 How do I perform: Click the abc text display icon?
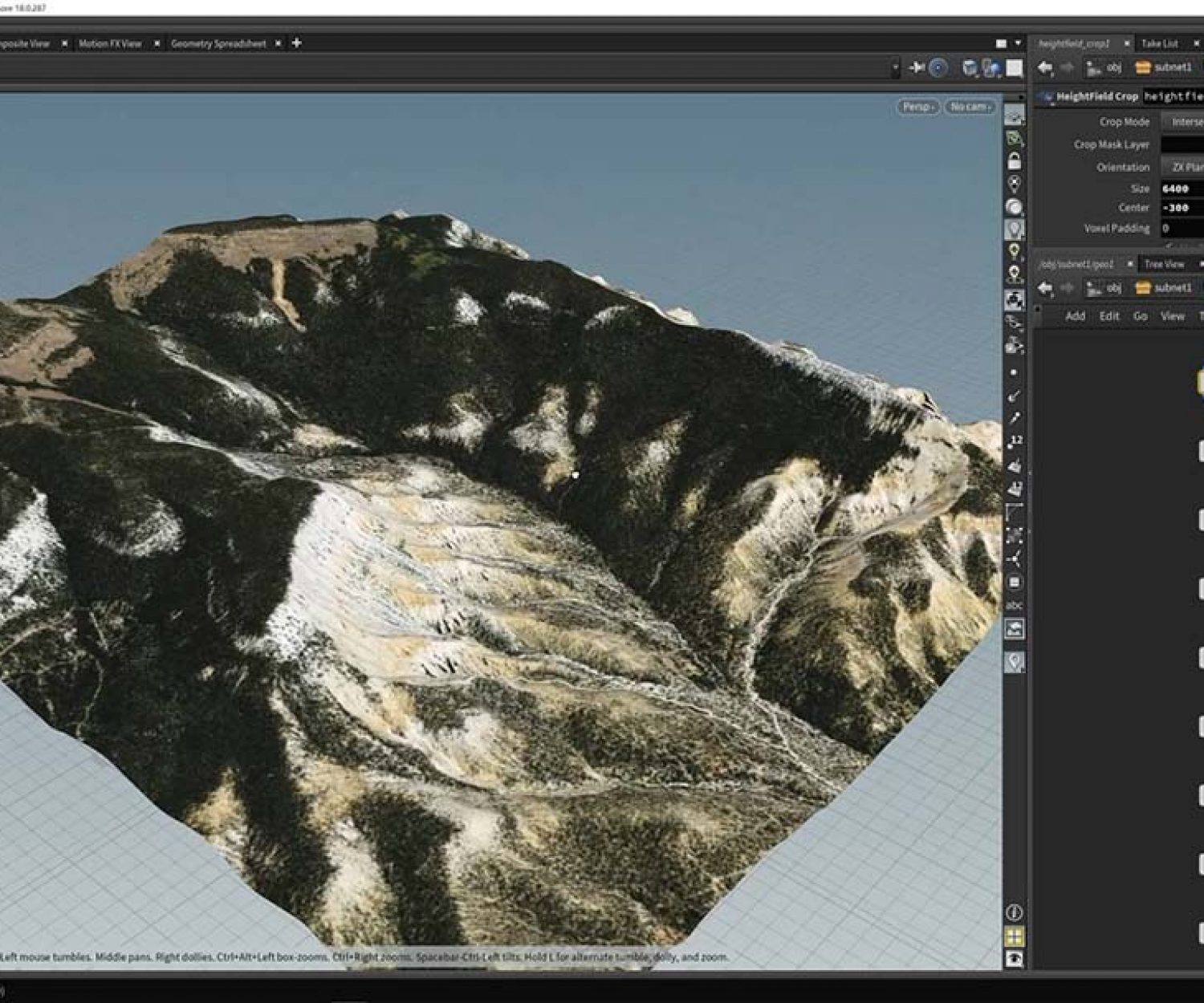pyautogui.click(x=1015, y=605)
